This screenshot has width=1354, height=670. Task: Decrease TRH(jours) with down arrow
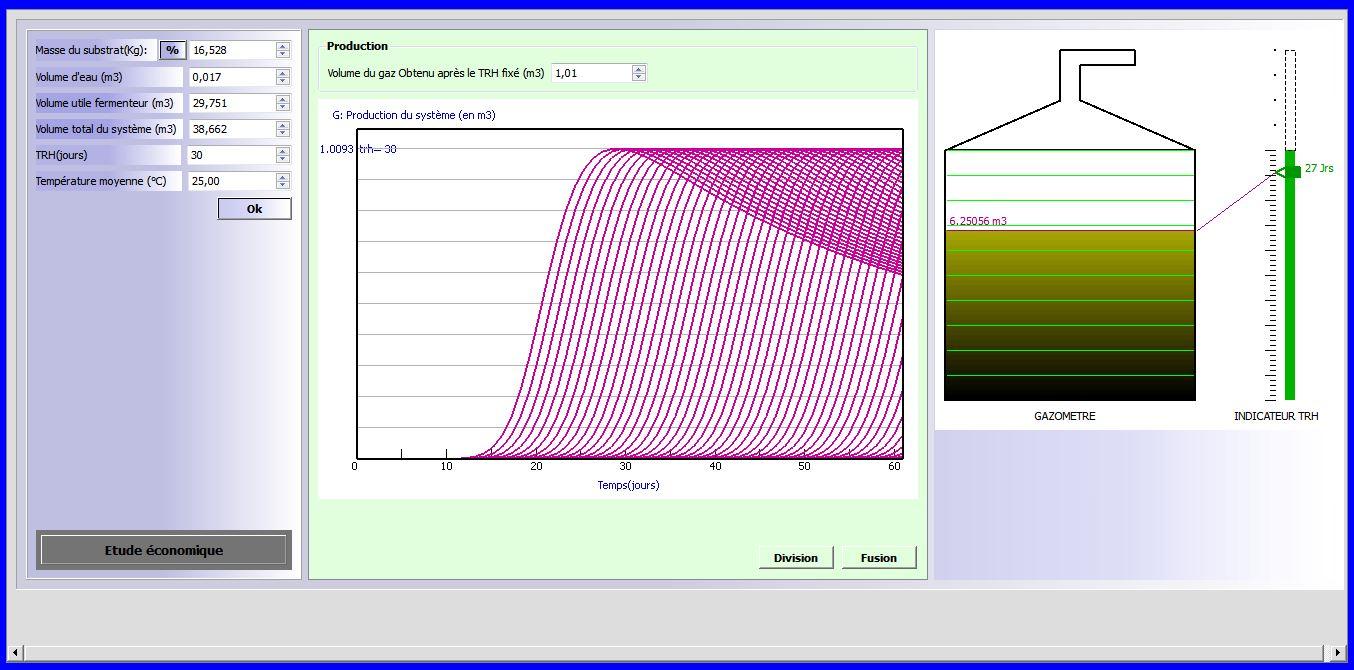coord(283,158)
